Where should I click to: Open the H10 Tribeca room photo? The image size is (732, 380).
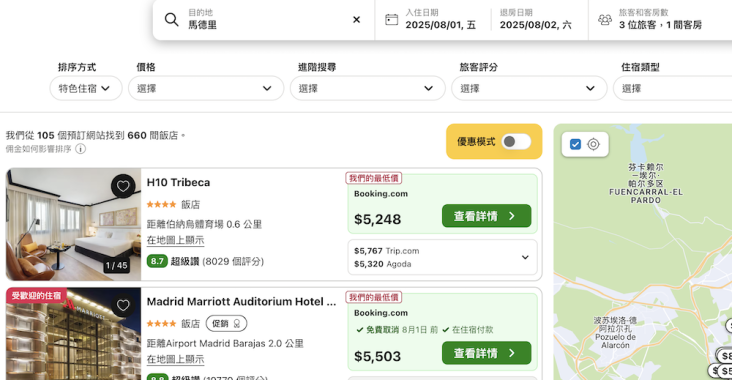[x=73, y=224]
